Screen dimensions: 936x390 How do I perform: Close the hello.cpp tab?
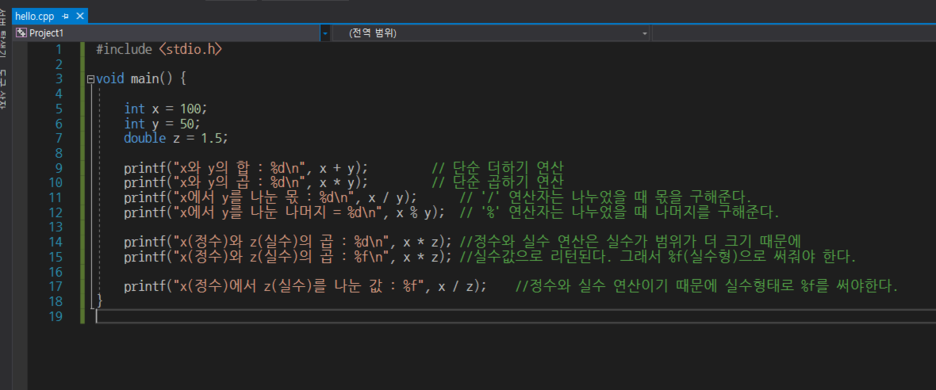[x=79, y=16]
